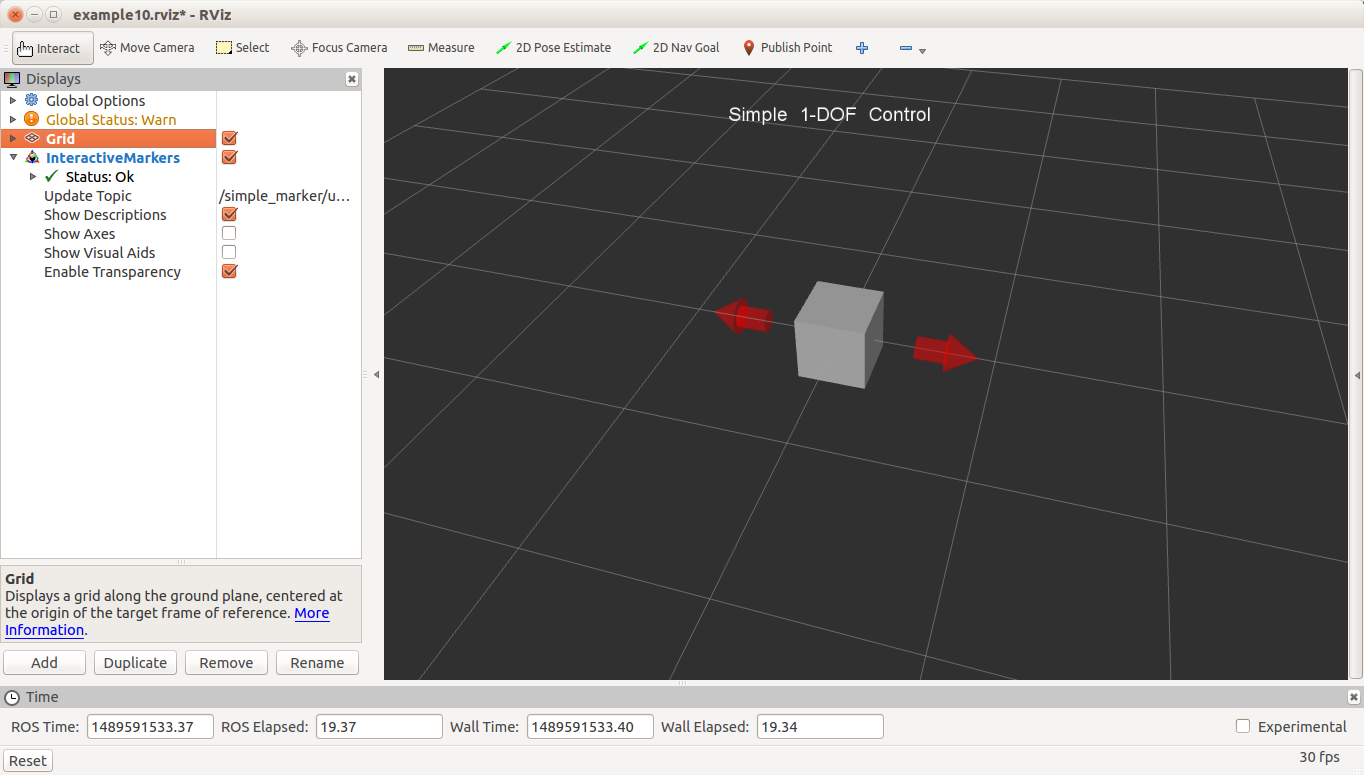Click the Time panel clock icon

[13, 697]
